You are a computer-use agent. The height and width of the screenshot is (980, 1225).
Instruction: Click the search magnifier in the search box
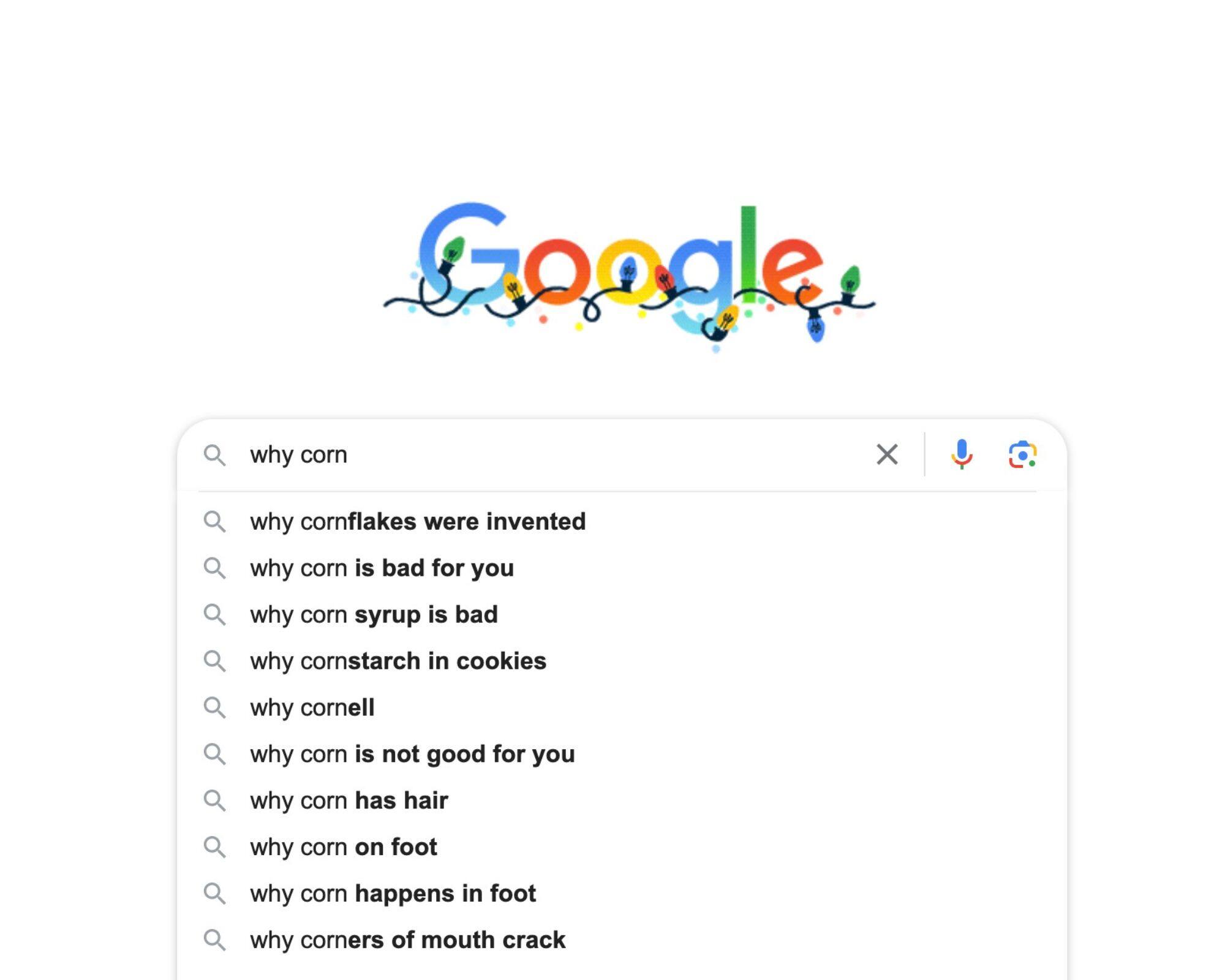click(214, 455)
